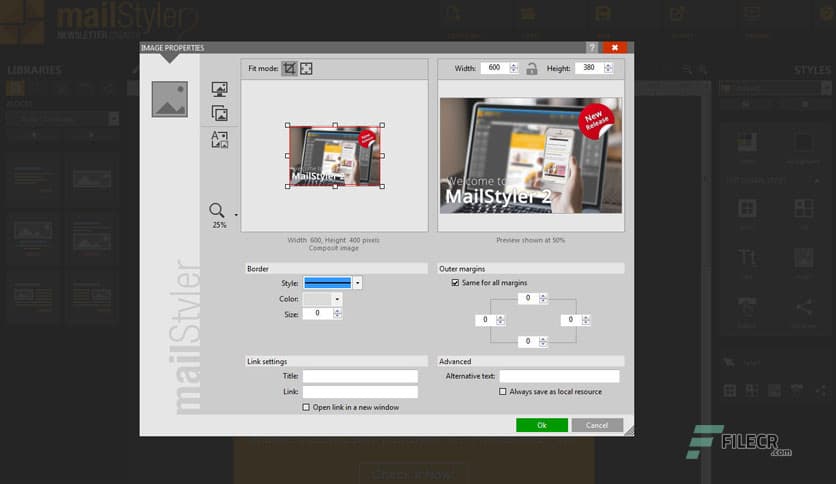Click the link Title input field
836x484 pixels.
click(x=360, y=376)
